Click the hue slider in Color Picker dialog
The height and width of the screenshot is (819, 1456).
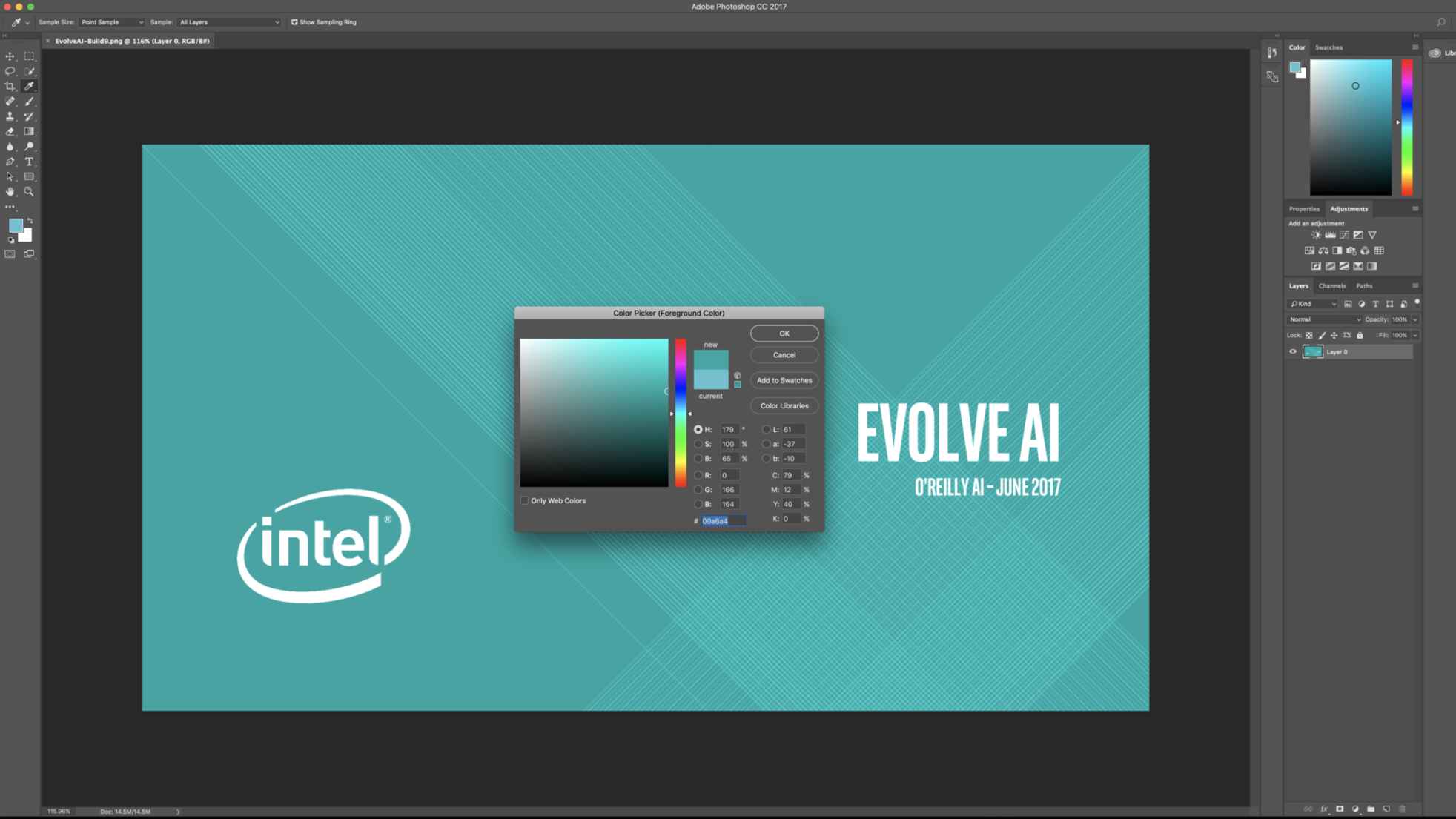point(681,413)
